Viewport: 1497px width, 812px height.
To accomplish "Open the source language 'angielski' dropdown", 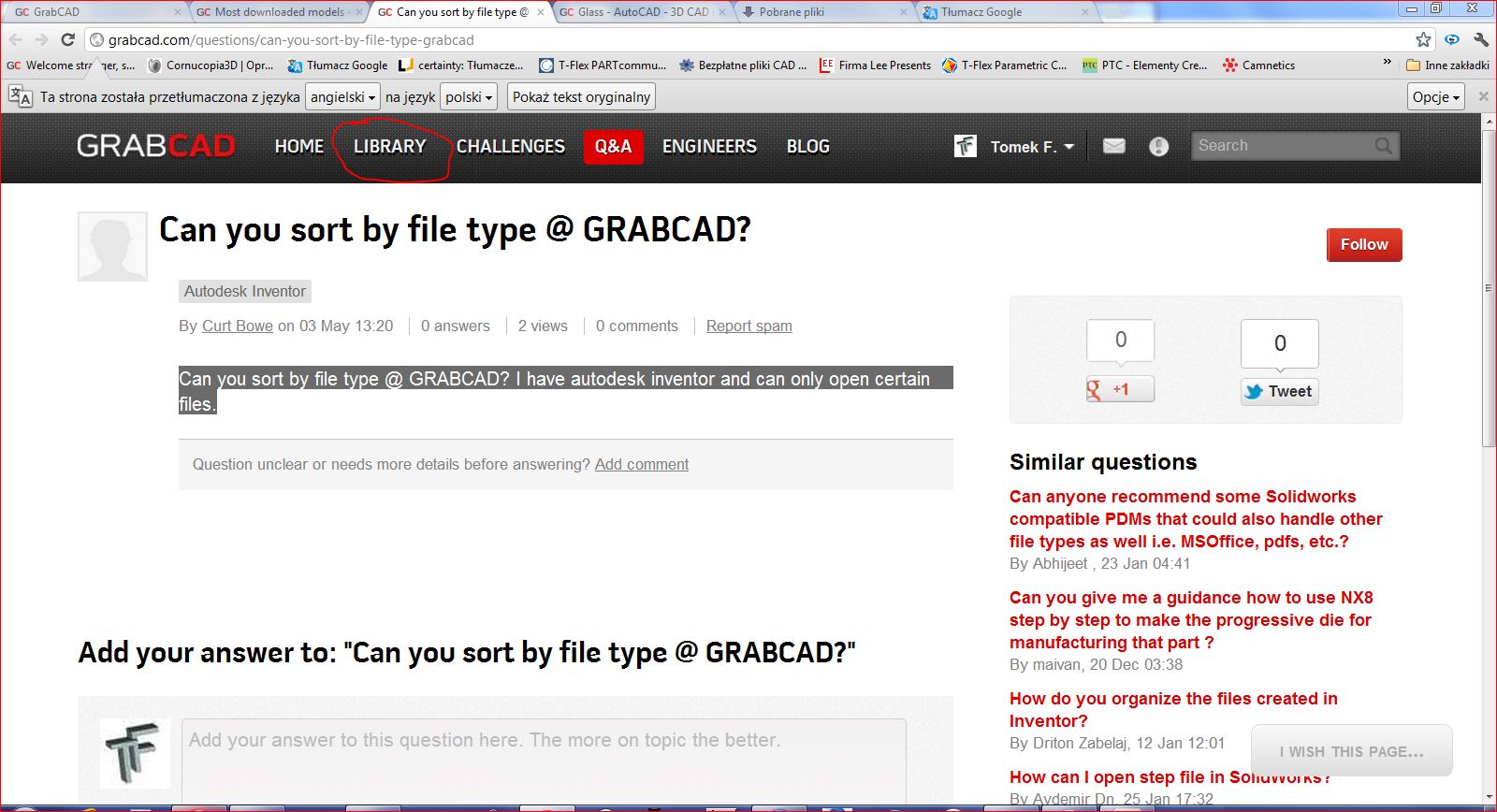I will click(342, 97).
